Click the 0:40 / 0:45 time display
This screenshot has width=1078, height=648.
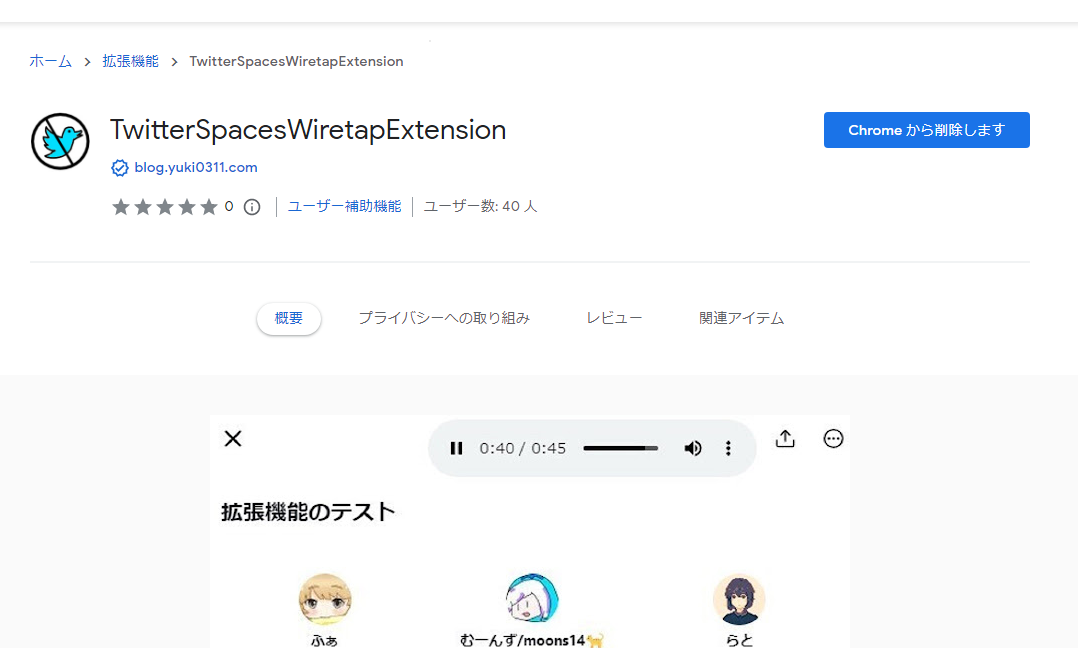pos(522,449)
